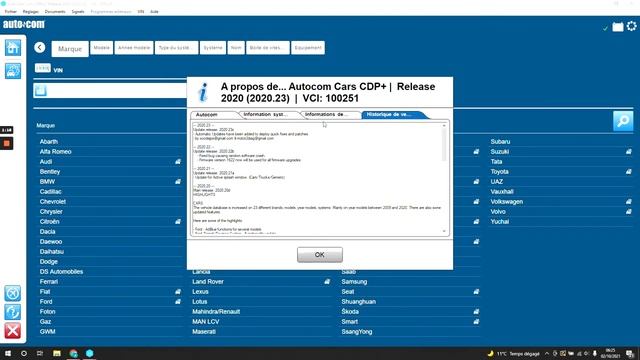The image size is (640, 360).
Task: Click the small icon on the Citroën row
Action: [178, 222]
